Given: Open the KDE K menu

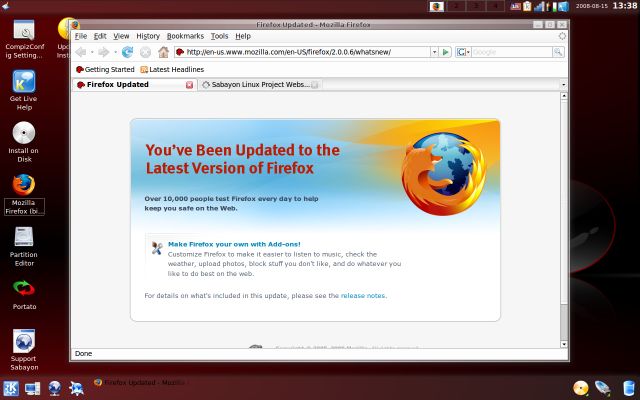Looking at the screenshot, I should click(x=11, y=388).
